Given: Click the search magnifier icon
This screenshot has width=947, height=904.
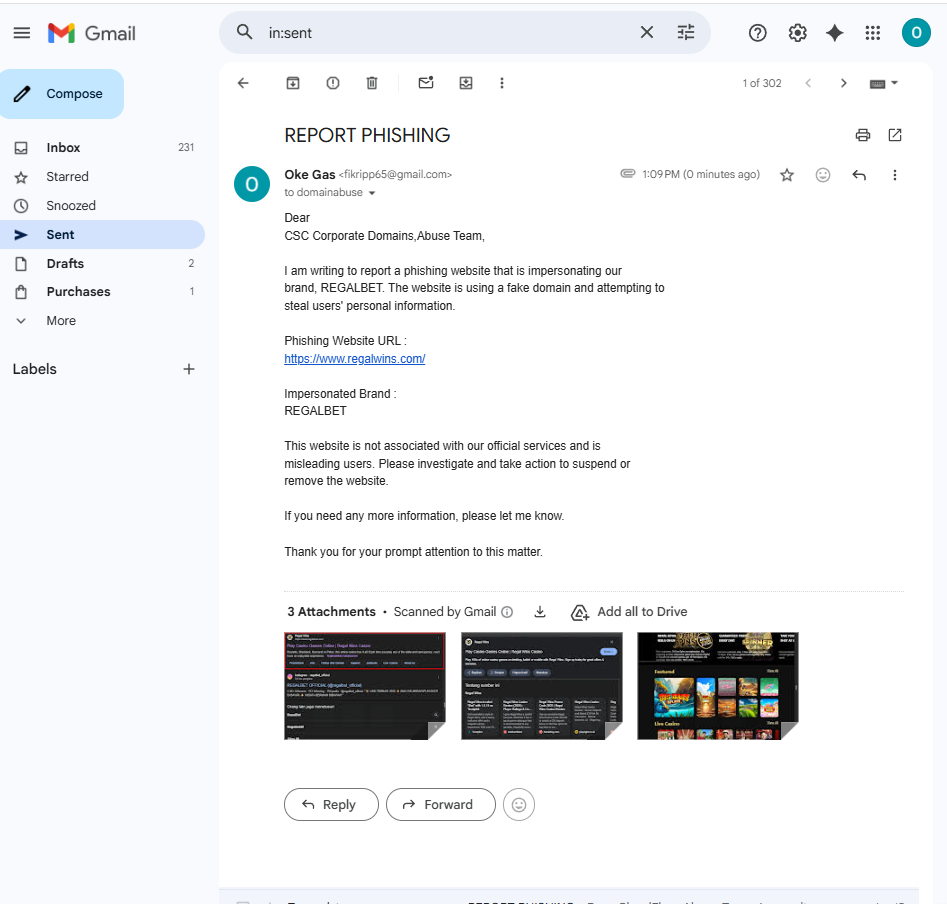Looking at the screenshot, I should pyautogui.click(x=245, y=32).
